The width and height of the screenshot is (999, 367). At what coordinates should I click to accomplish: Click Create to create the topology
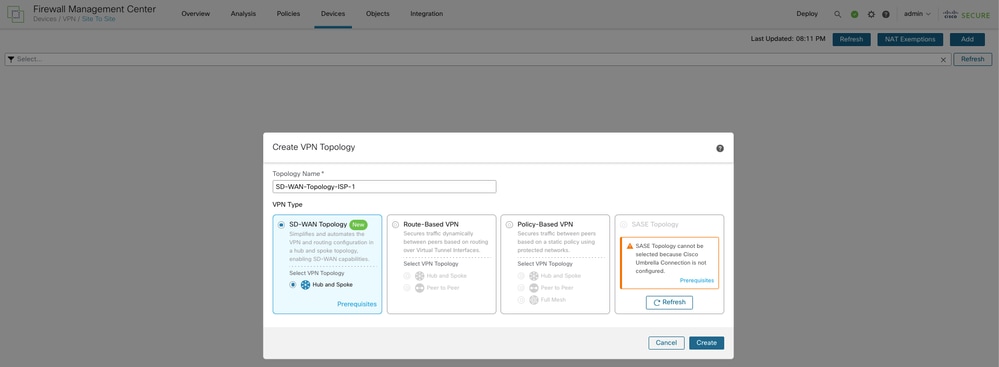point(707,343)
